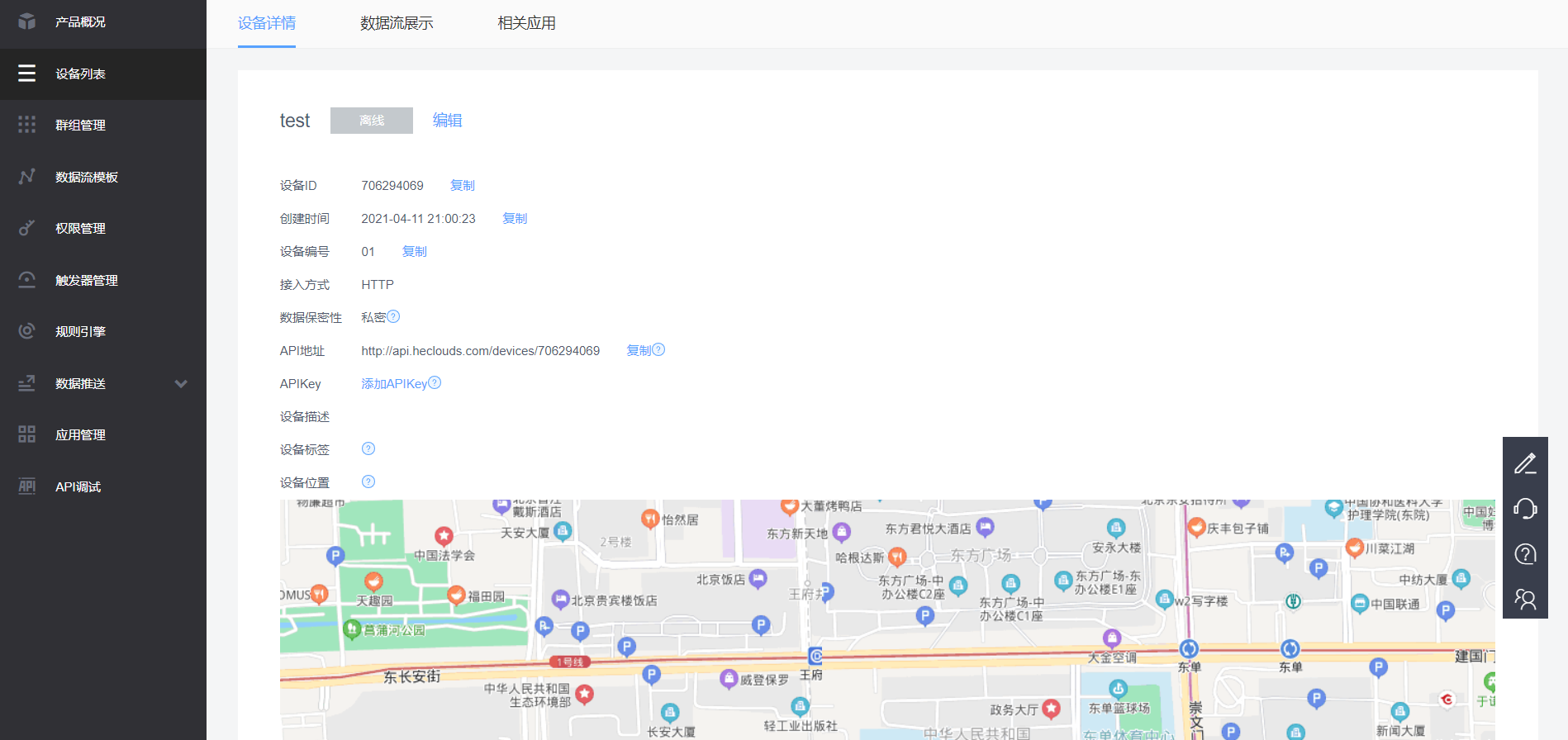
Task: Show help tooltip beside 添加APIKey
Action: [435, 382]
